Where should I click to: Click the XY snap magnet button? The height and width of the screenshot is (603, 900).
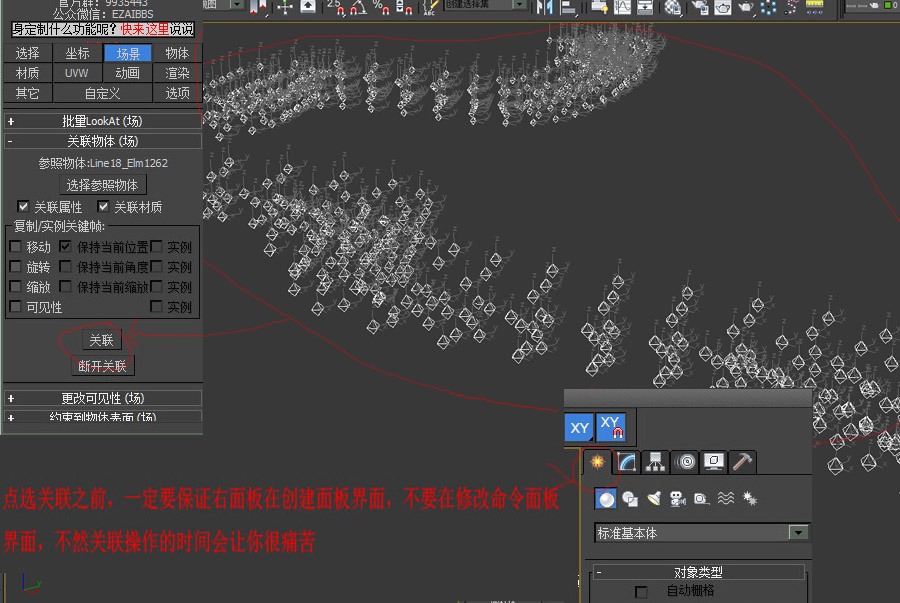[611, 427]
